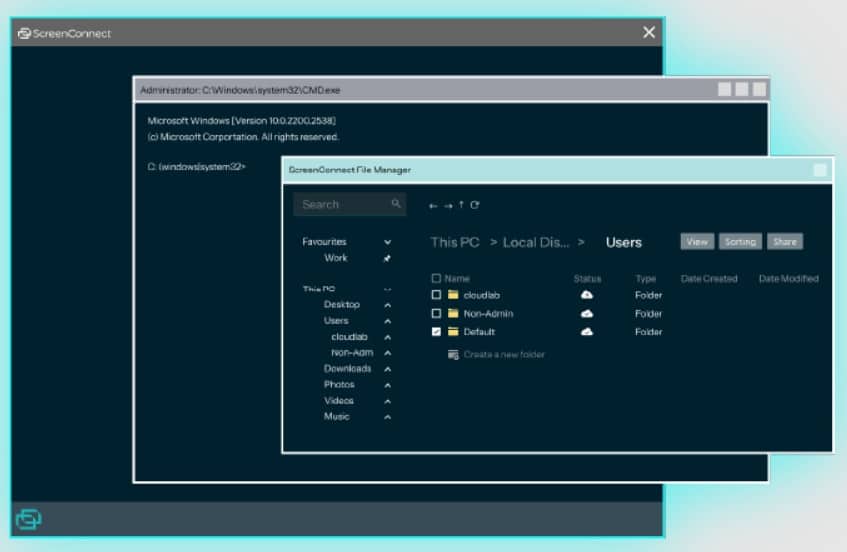Expand the Desktop tree chevron
Screen dimensions: 847x552
pos(387,305)
